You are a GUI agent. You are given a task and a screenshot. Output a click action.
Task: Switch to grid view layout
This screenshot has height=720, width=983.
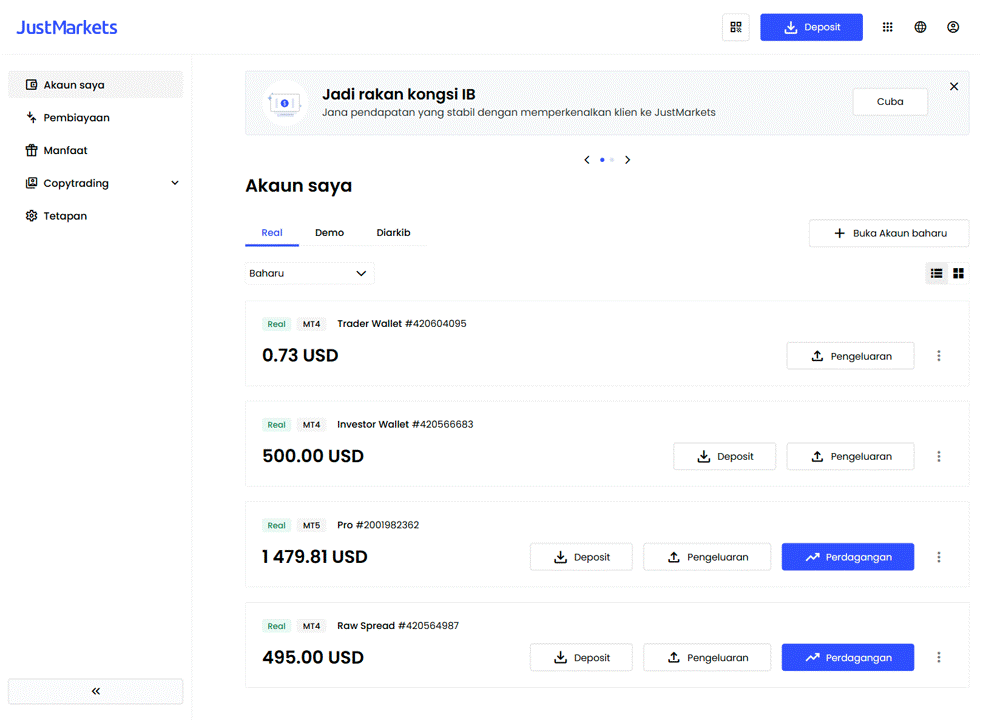click(958, 273)
